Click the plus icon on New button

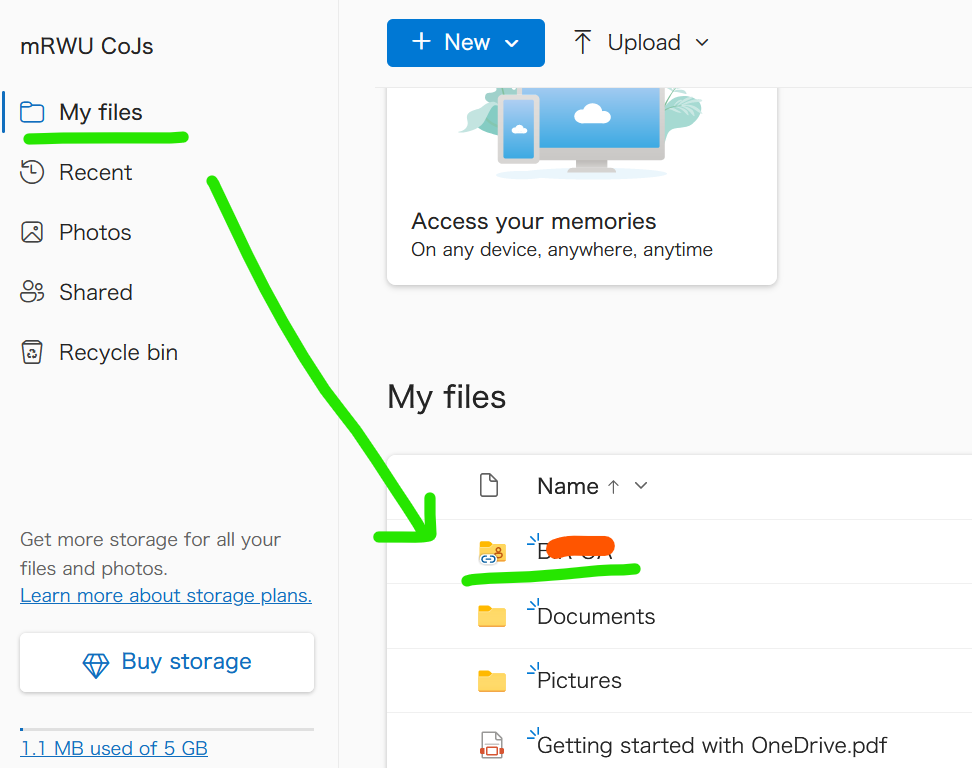coord(422,42)
